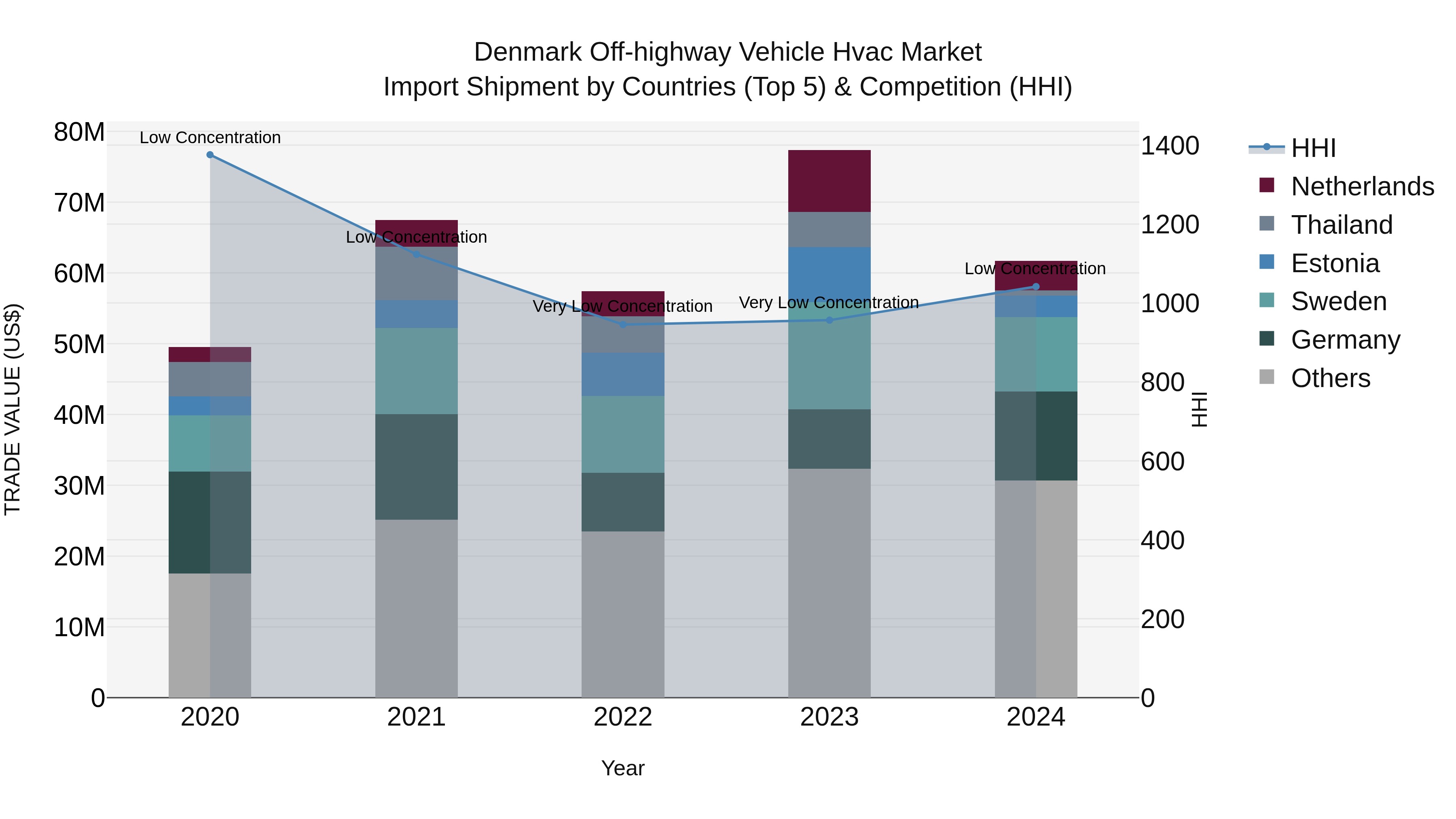Click the 2023 HHI data point
Screen dimensions: 1456x819
pyautogui.click(x=830, y=320)
